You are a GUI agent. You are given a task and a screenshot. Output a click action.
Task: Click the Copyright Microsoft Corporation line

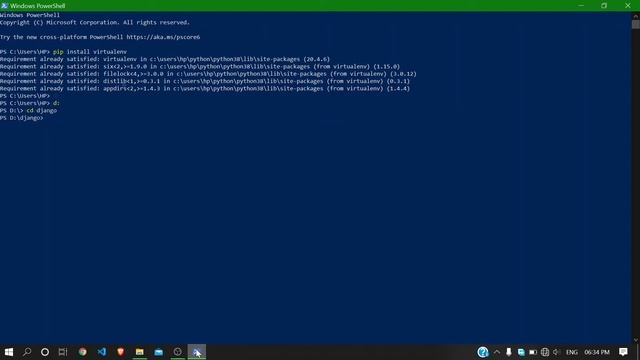(x=95, y=22)
